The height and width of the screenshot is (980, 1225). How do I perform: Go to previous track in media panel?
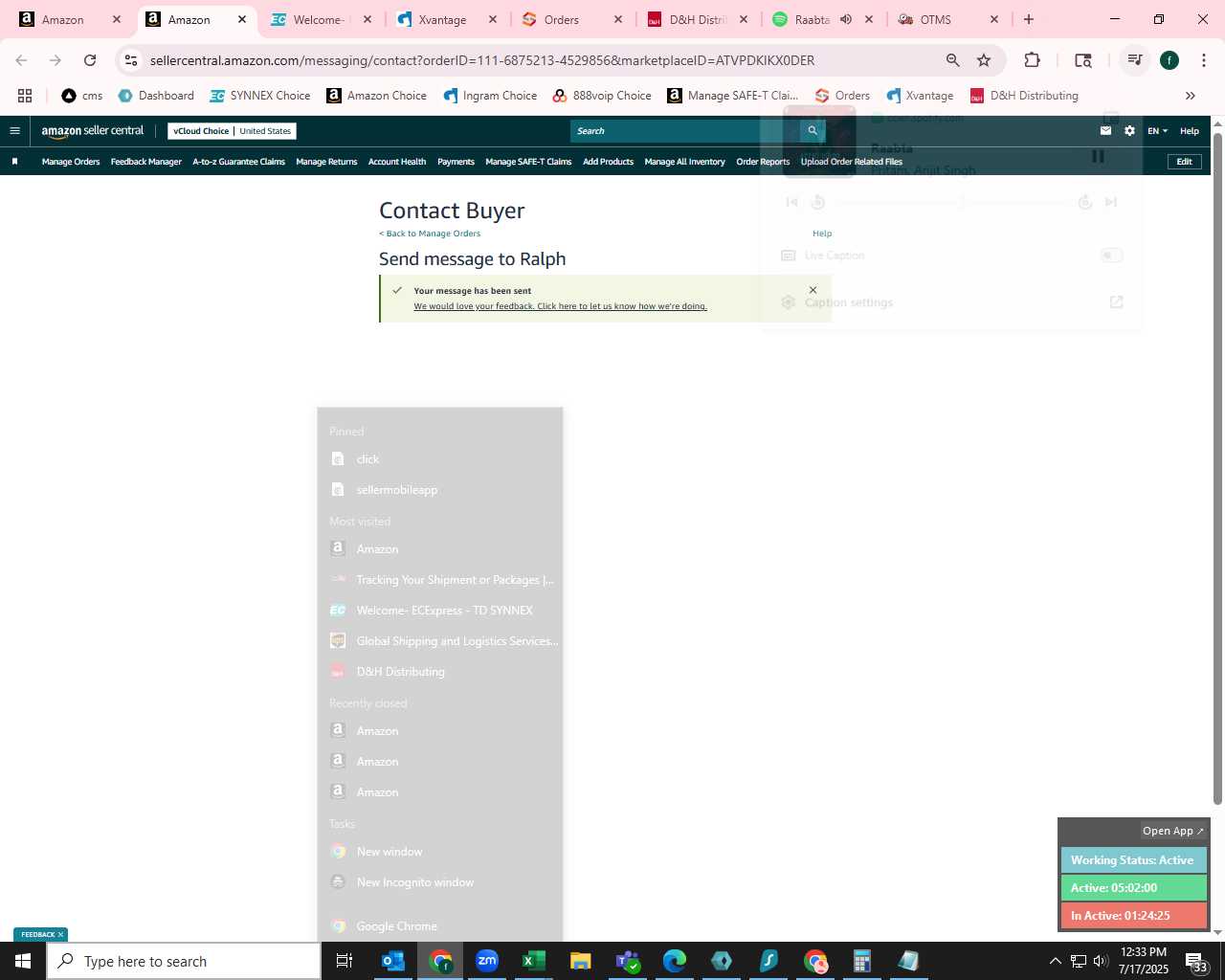791,202
